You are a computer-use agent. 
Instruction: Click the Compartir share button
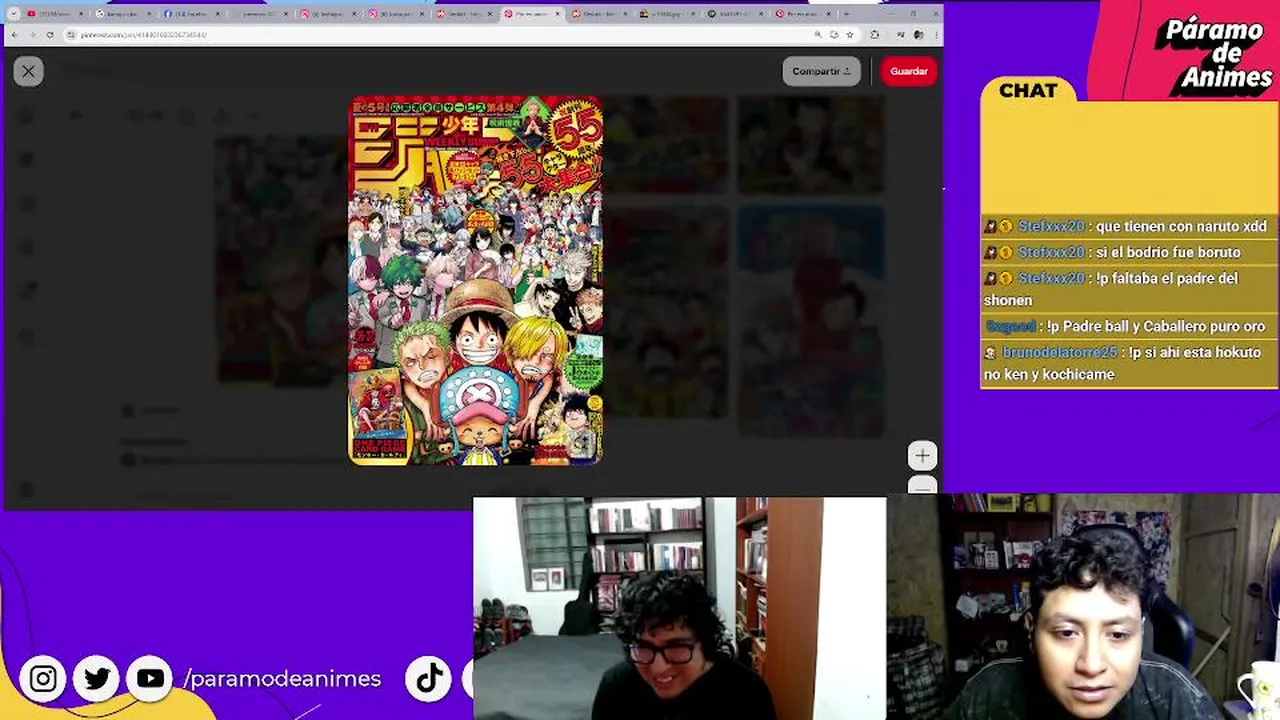click(821, 71)
